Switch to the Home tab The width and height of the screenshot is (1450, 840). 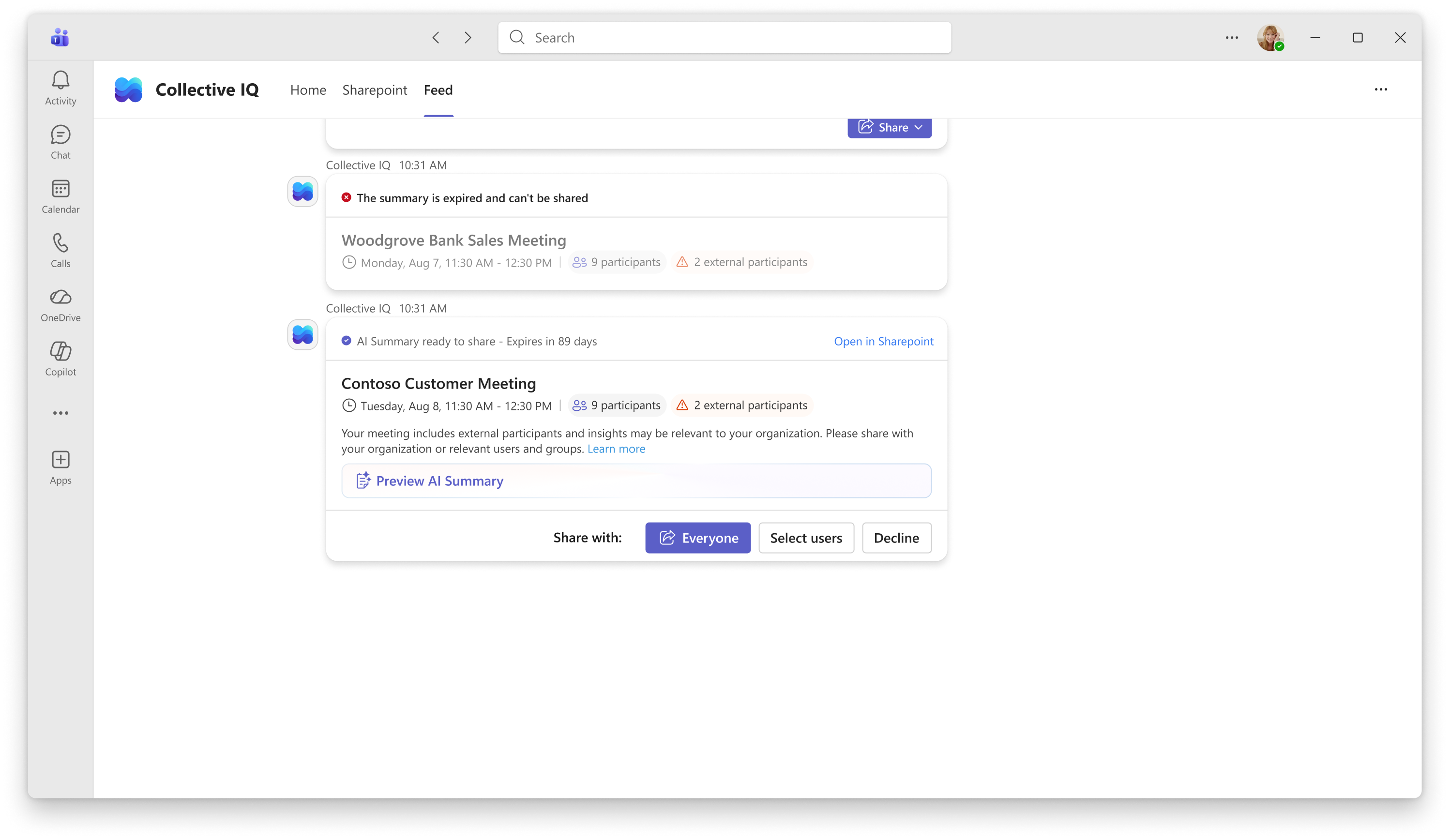(x=308, y=90)
